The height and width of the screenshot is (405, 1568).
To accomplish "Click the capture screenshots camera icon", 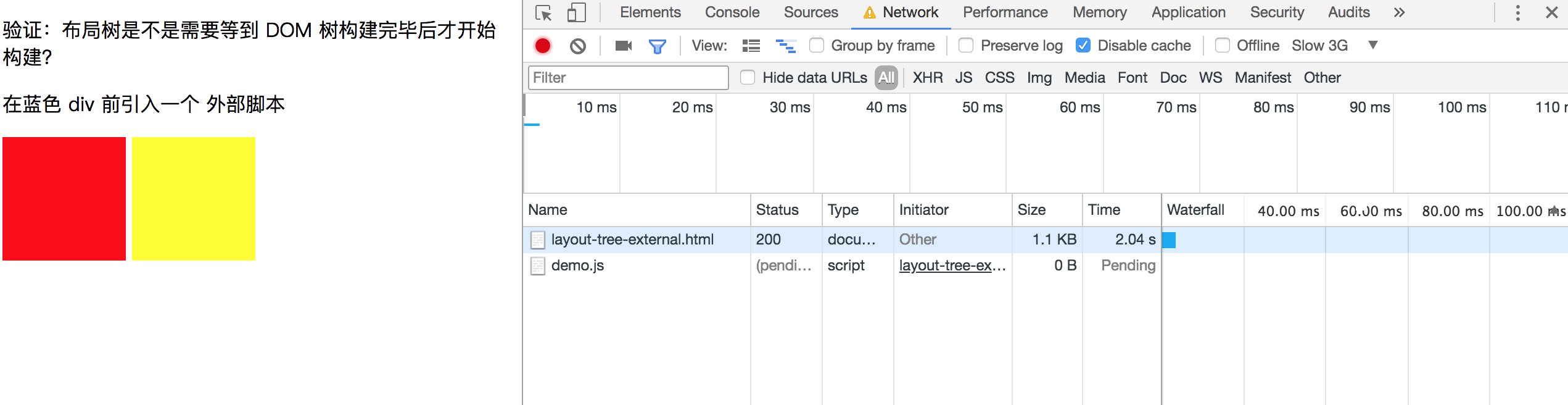I will [624, 46].
